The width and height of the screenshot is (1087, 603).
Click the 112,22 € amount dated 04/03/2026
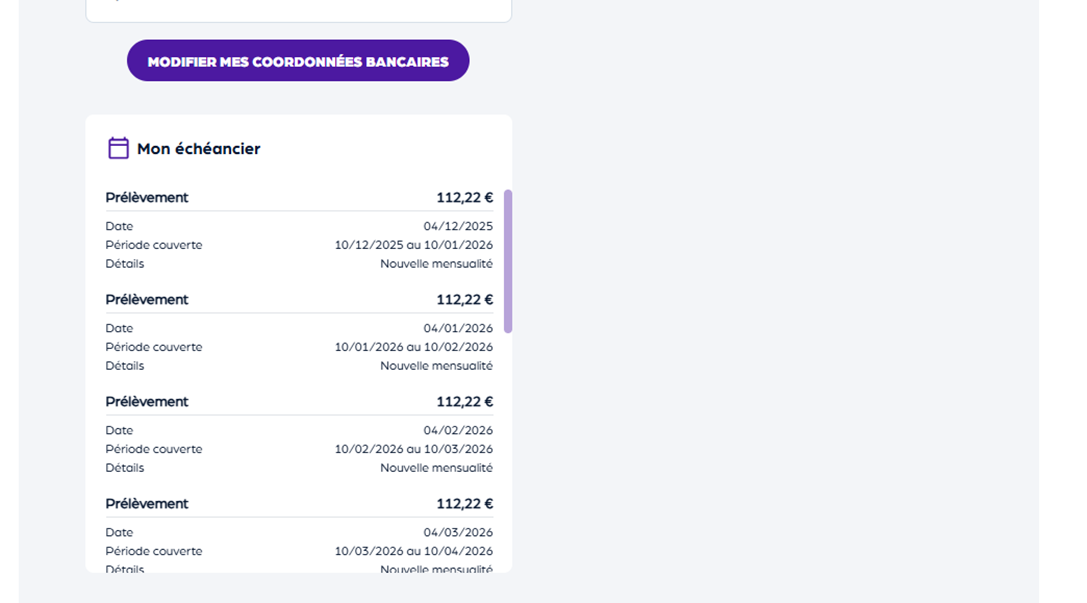pos(464,504)
